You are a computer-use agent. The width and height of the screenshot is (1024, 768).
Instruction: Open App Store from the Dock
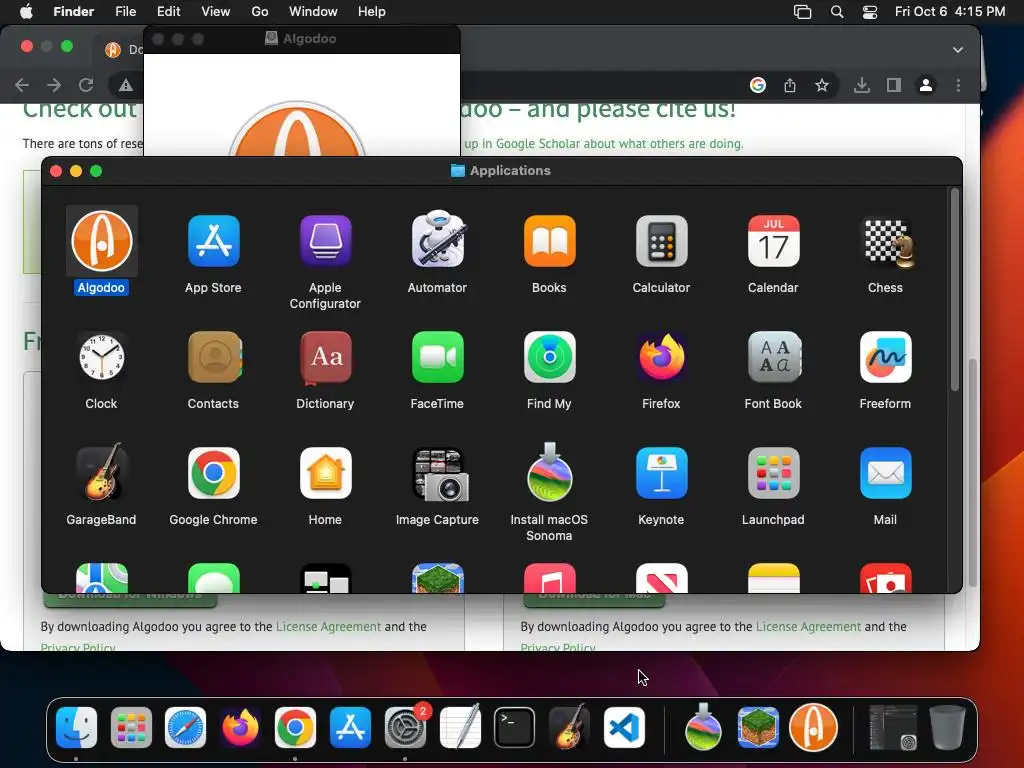click(x=350, y=728)
